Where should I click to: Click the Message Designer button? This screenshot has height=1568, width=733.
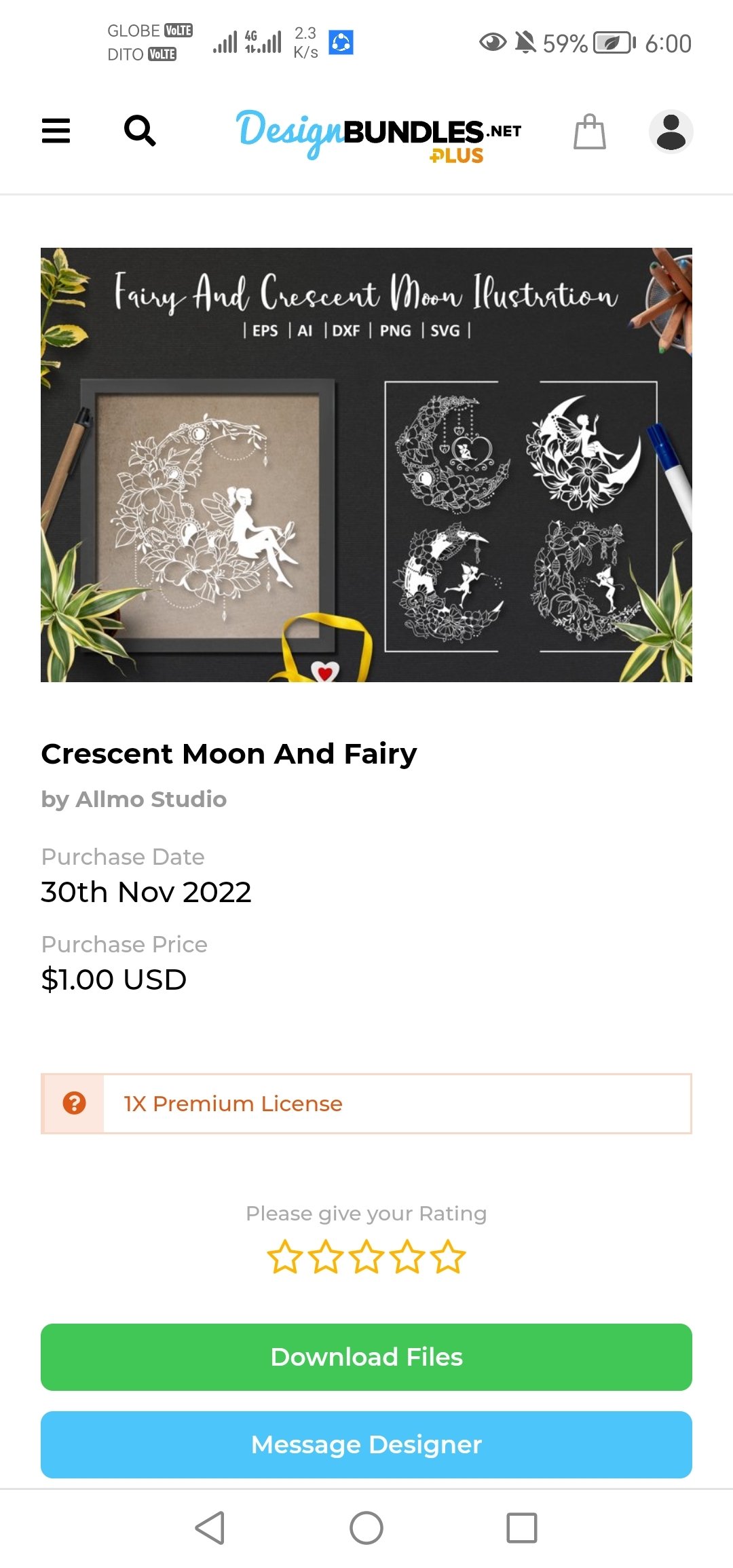(366, 1444)
